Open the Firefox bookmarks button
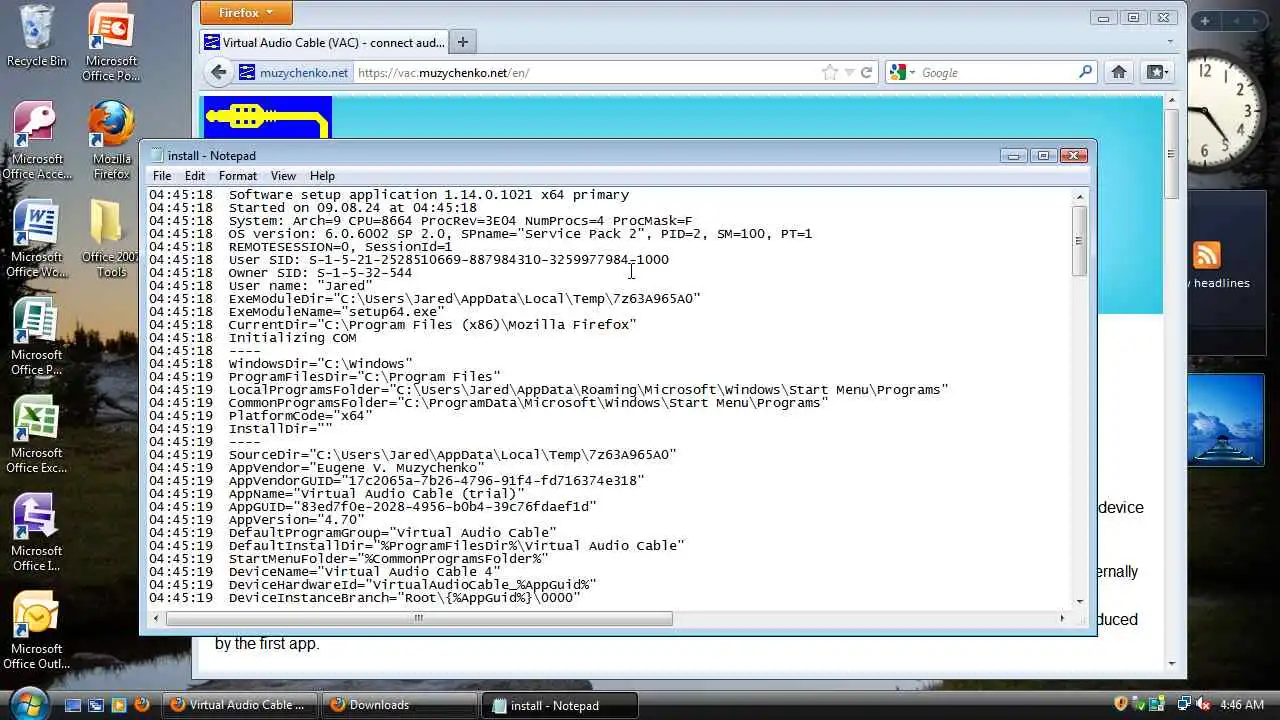The width and height of the screenshot is (1280, 720). click(1156, 72)
